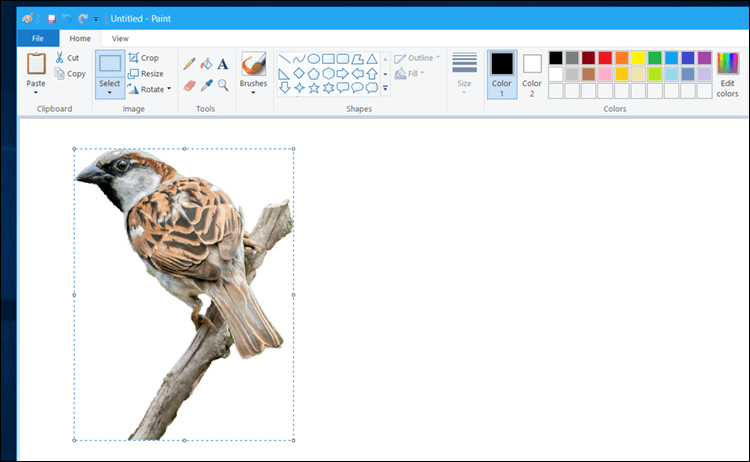Screen dimensions: 750x462
Task: Choose the Hexagon shape
Action: [x=328, y=74]
